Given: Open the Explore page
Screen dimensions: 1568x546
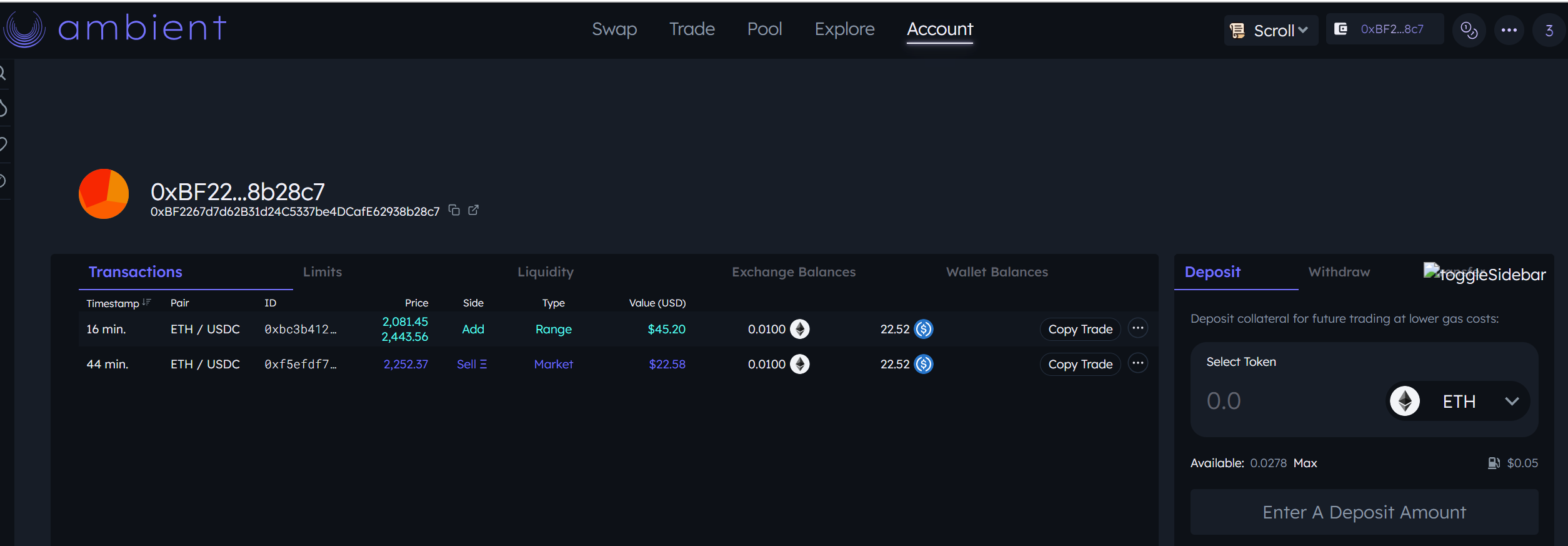Looking at the screenshot, I should click(844, 29).
